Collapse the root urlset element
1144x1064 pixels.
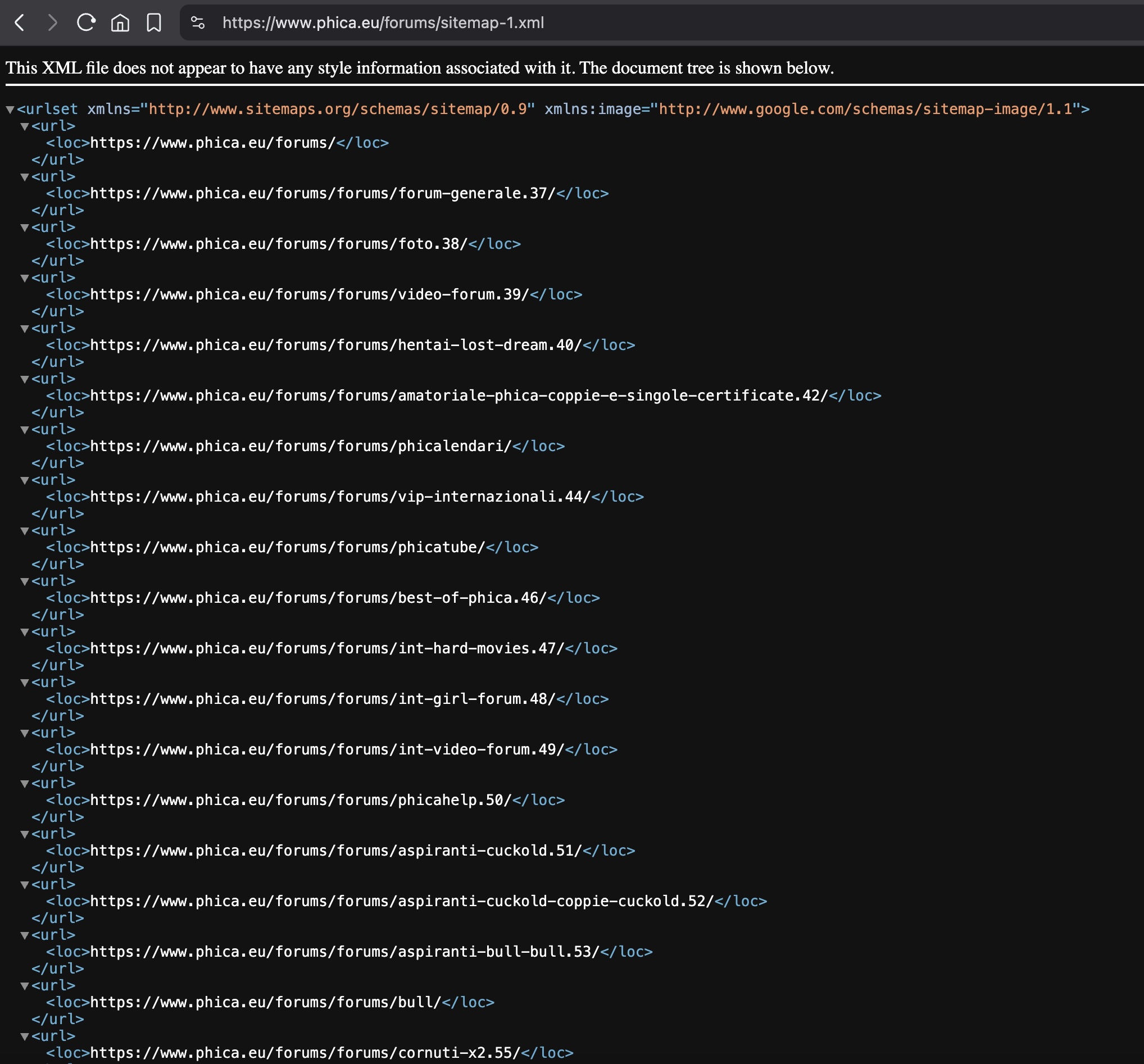tap(10, 110)
